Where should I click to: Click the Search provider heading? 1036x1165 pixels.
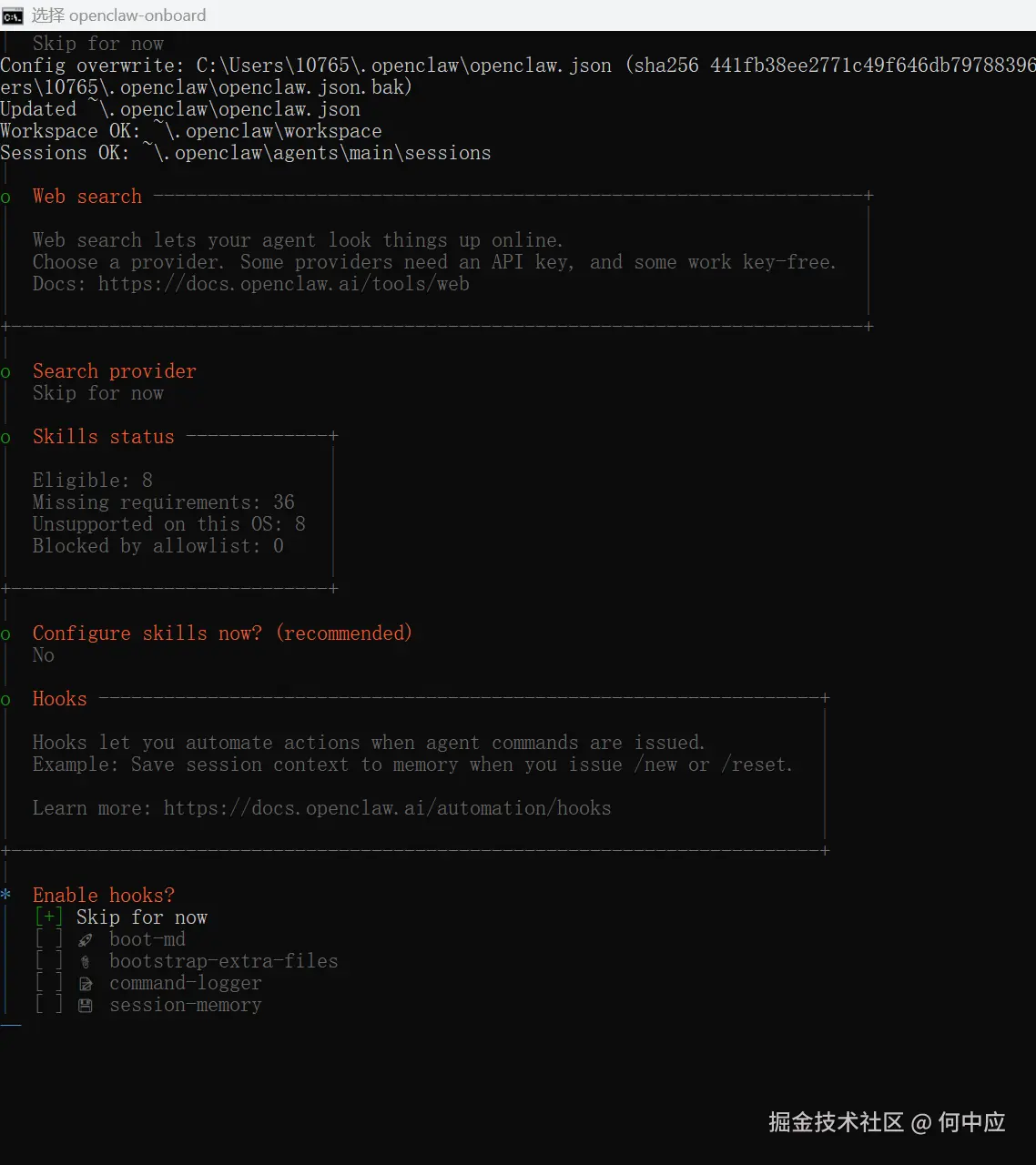click(115, 371)
